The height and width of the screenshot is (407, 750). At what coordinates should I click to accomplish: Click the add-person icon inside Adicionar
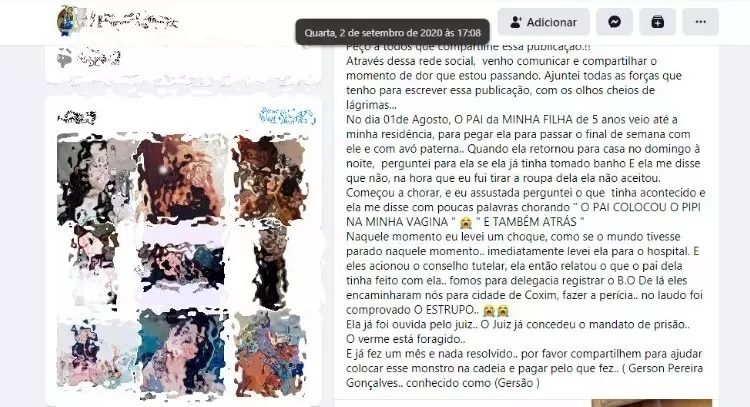click(x=516, y=22)
